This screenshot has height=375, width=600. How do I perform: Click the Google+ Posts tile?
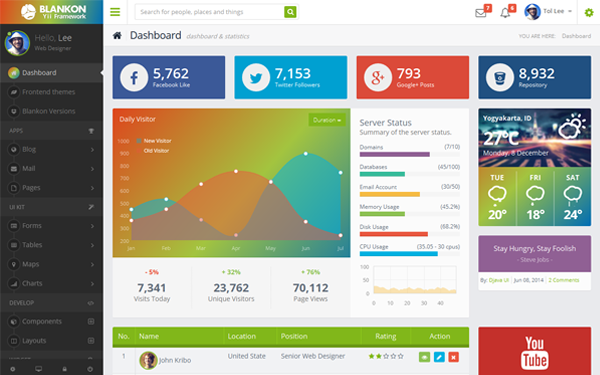[x=412, y=77]
